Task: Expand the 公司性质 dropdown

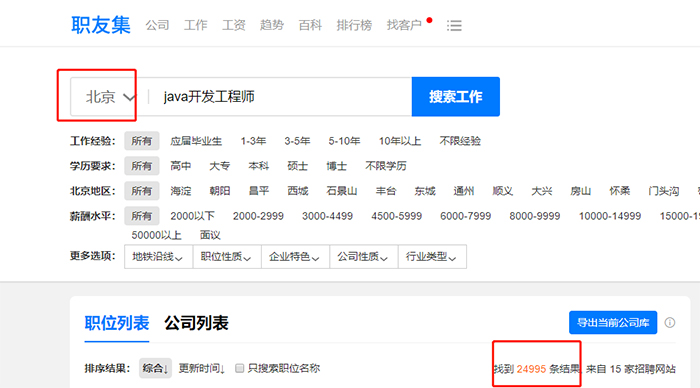Action: click(363, 257)
